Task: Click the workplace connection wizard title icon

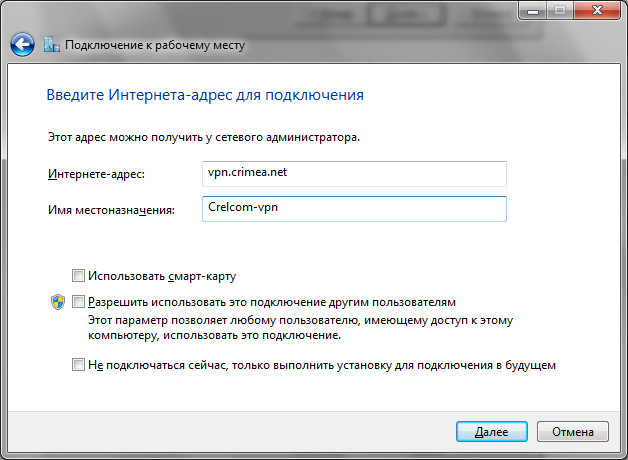Action: coord(52,44)
